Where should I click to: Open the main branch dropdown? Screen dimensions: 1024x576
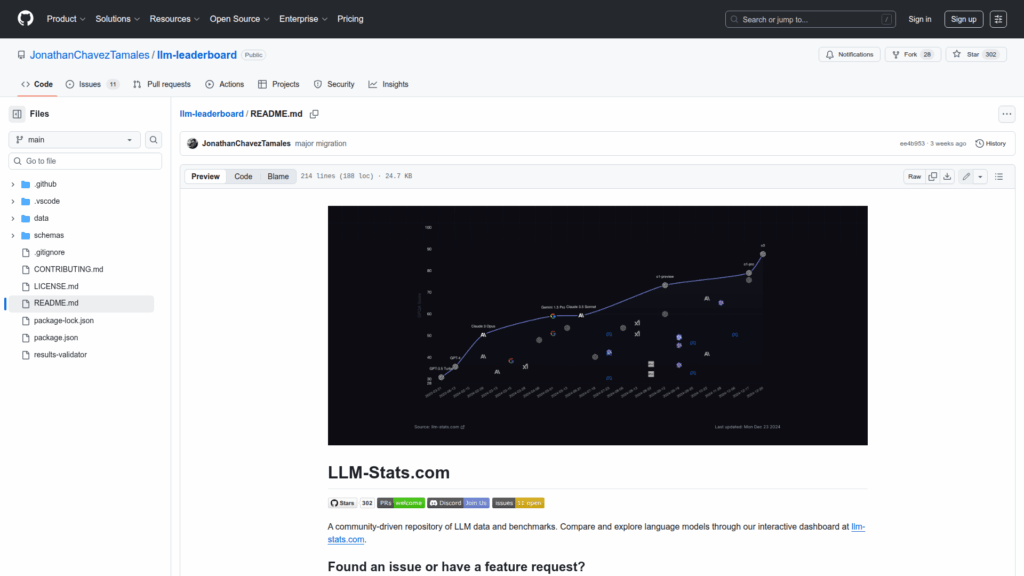[76, 140]
